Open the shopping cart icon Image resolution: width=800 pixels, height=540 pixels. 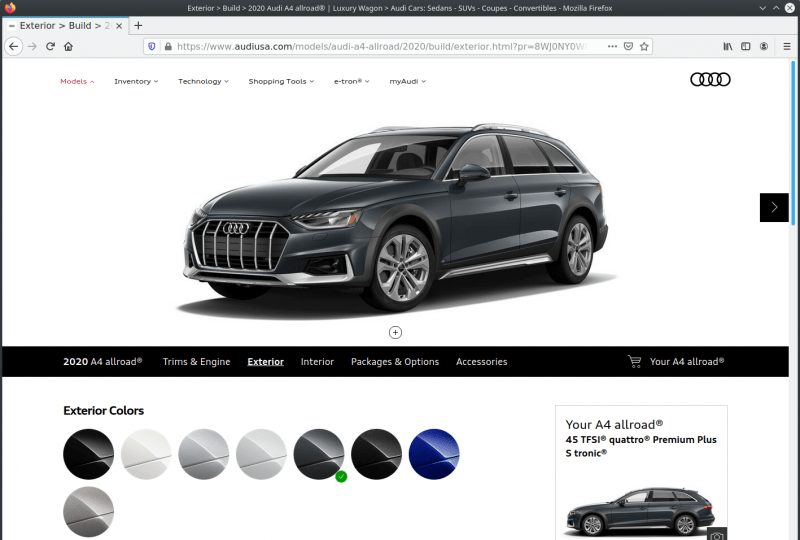click(x=634, y=362)
